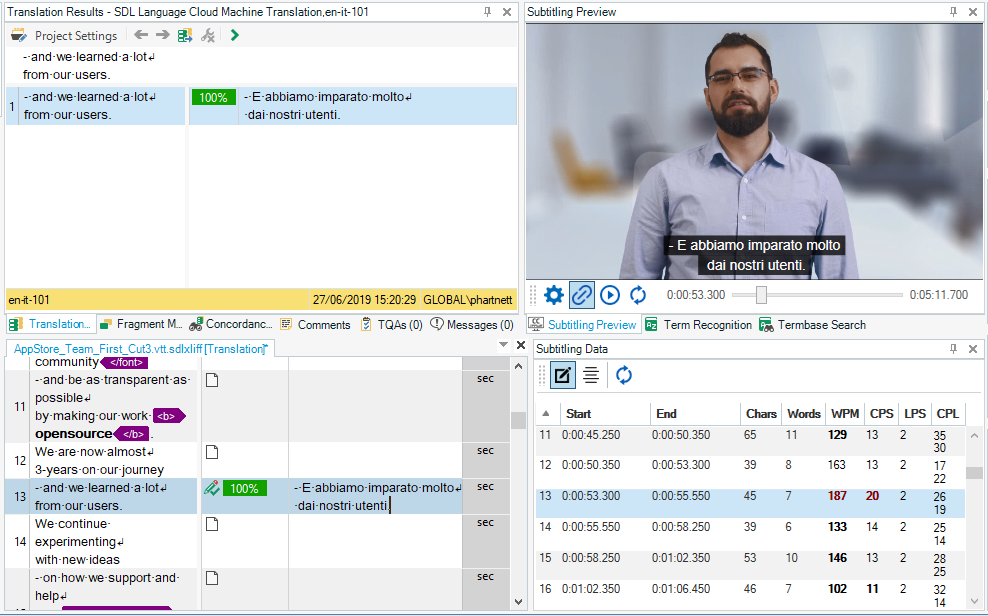Screen dimensions: 988x616
Task: Pin the Subtitling Data panel
Action: pyautogui.click(x=953, y=349)
